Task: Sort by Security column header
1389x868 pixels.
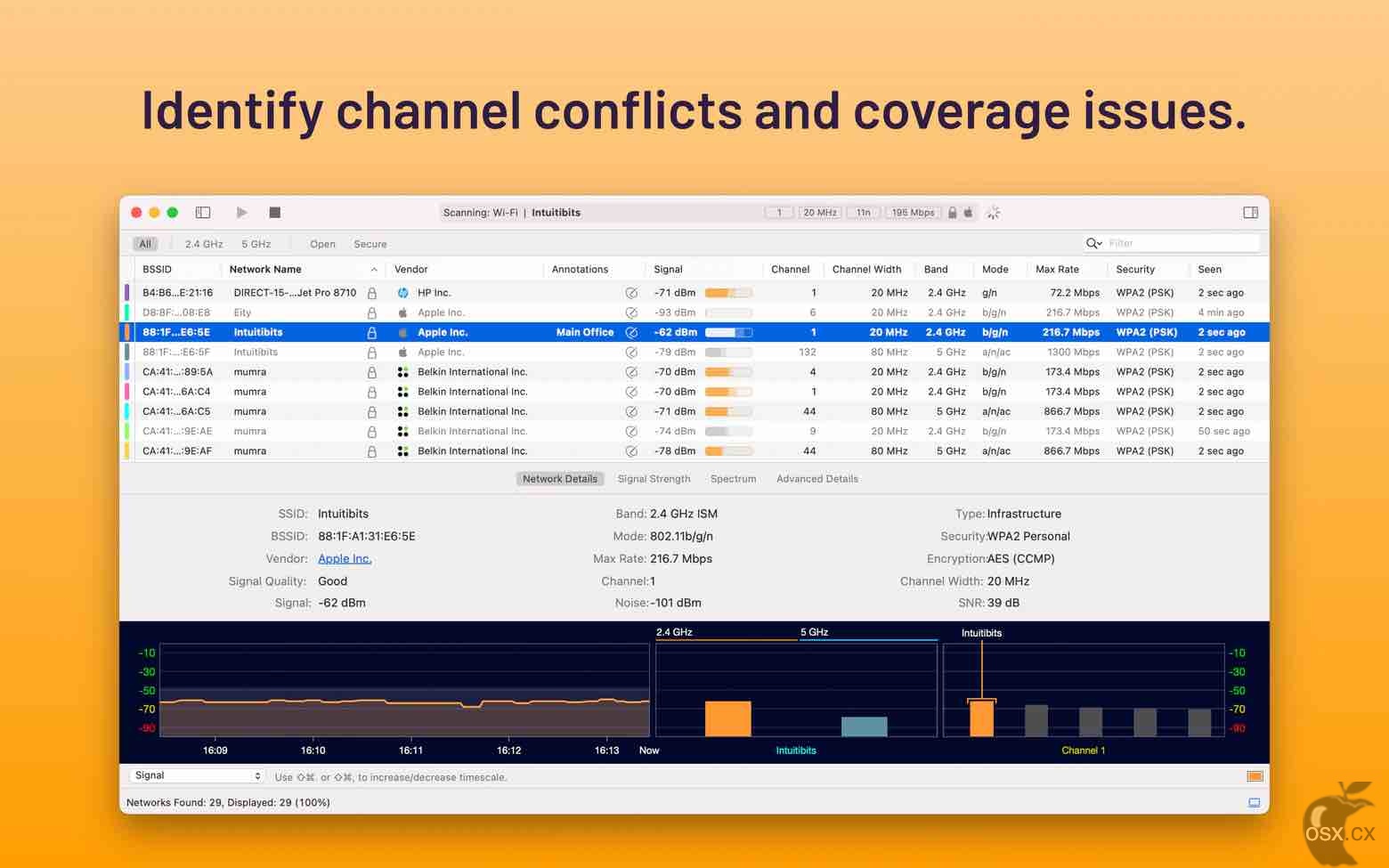Action: point(1135,270)
